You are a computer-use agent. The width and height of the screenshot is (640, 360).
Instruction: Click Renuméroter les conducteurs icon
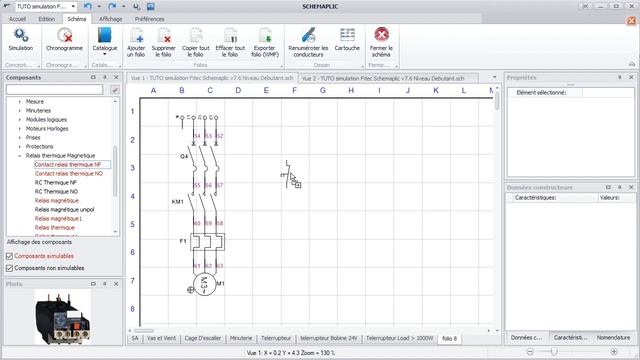coord(308,36)
